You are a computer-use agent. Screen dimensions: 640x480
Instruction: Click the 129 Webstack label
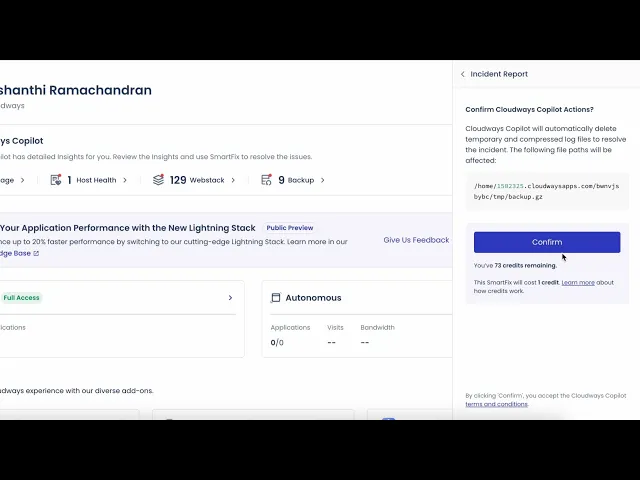click(197, 180)
